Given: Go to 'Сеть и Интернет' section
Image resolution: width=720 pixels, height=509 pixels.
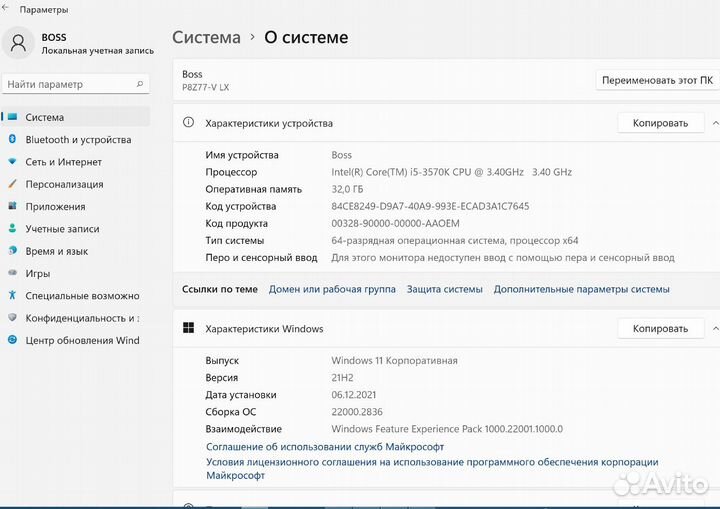Looking at the screenshot, I should click(63, 162).
